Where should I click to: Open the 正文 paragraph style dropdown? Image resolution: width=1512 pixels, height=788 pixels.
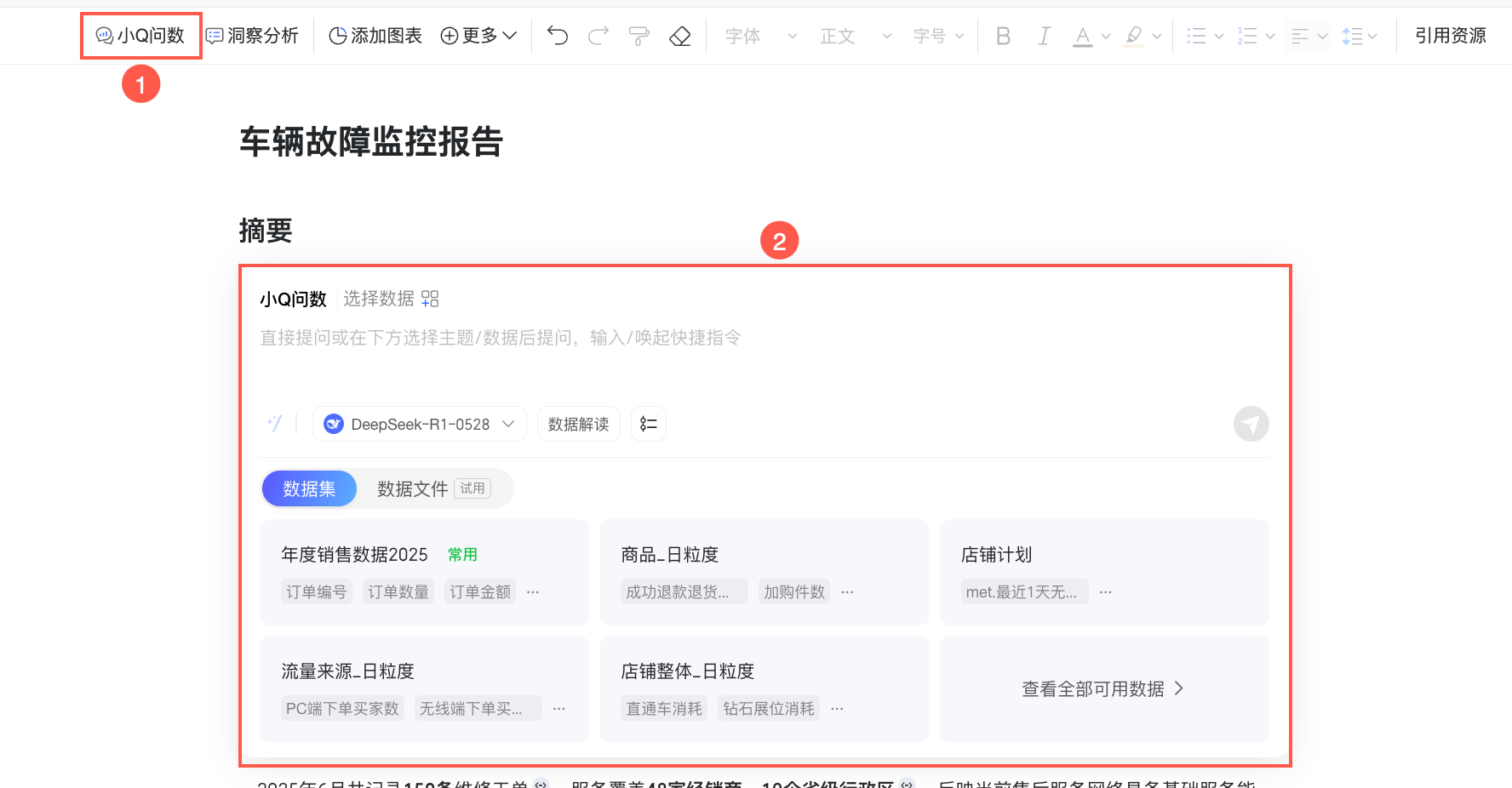click(x=856, y=36)
